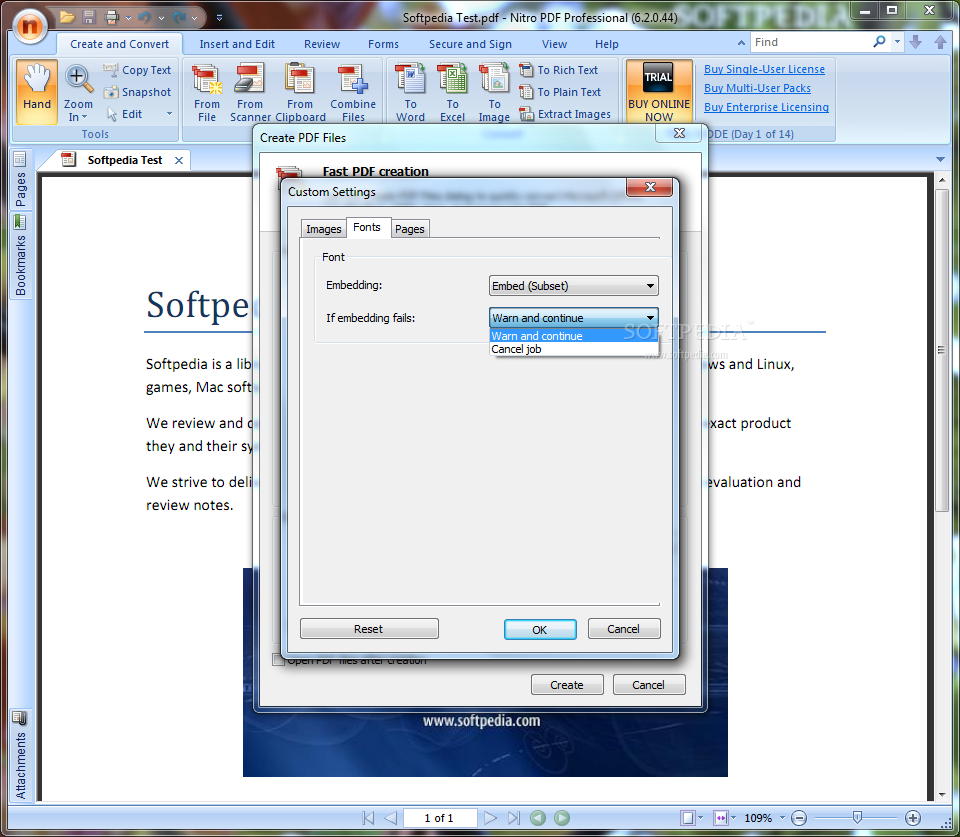Open the Nitro application orb menu

click(x=29, y=26)
